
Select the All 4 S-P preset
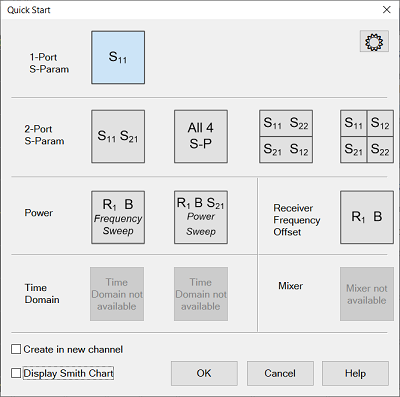[201, 137]
